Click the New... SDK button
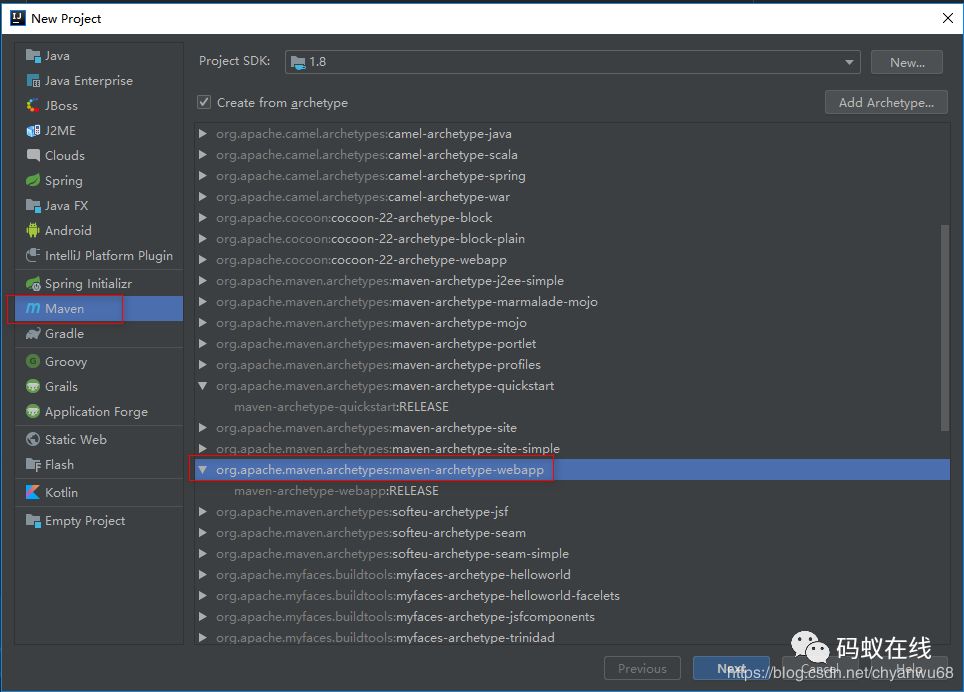The height and width of the screenshot is (692, 964). click(x=907, y=62)
